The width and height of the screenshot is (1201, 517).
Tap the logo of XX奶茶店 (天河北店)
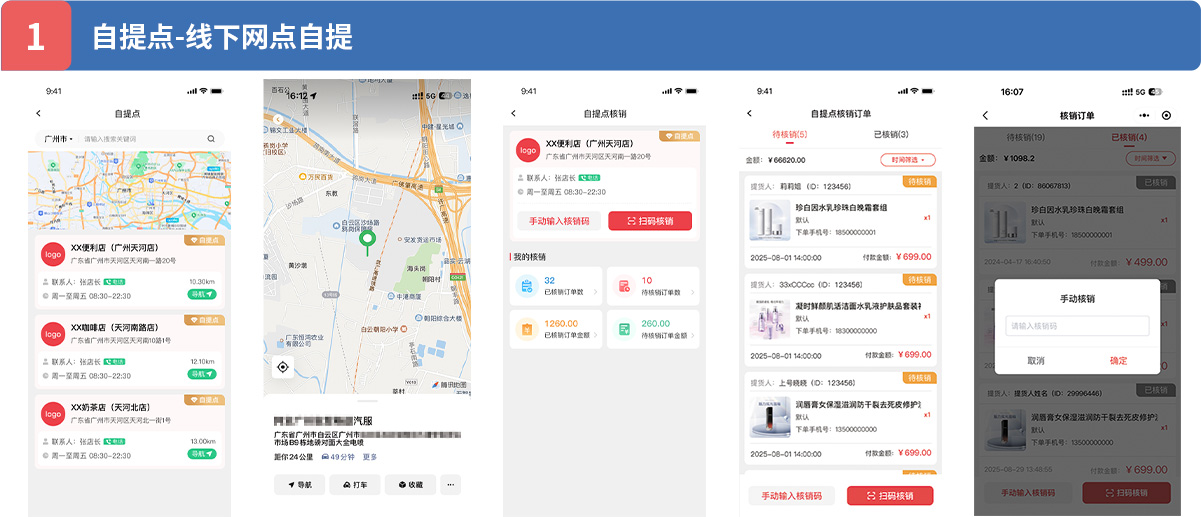(52, 414)
